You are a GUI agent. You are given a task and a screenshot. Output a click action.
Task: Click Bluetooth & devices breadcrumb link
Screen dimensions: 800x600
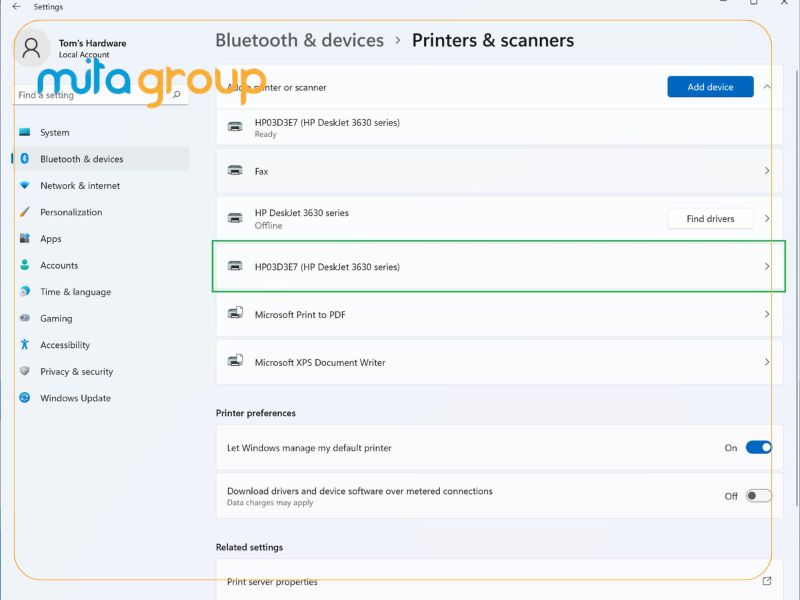click(299, 40)
